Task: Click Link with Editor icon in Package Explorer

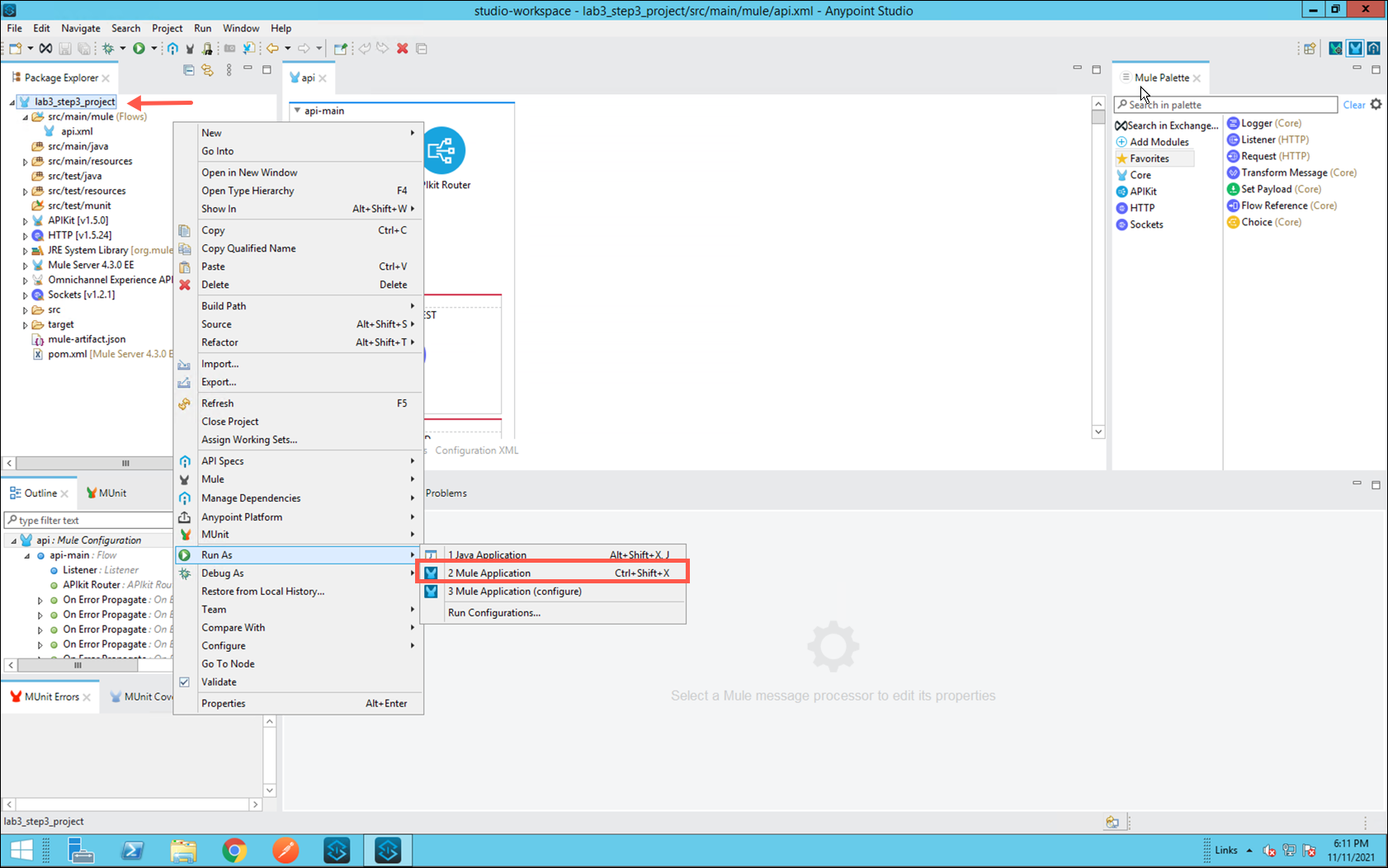Action: coord(208,70)
